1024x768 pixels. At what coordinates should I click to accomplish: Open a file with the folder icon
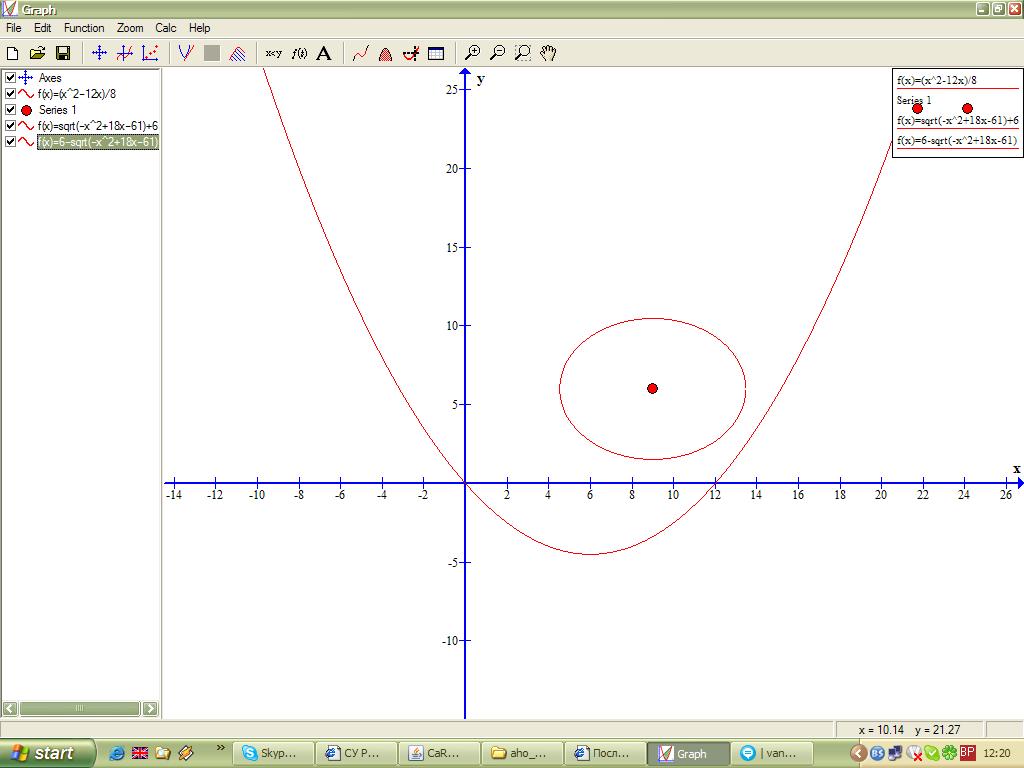(x=37, y=53)
